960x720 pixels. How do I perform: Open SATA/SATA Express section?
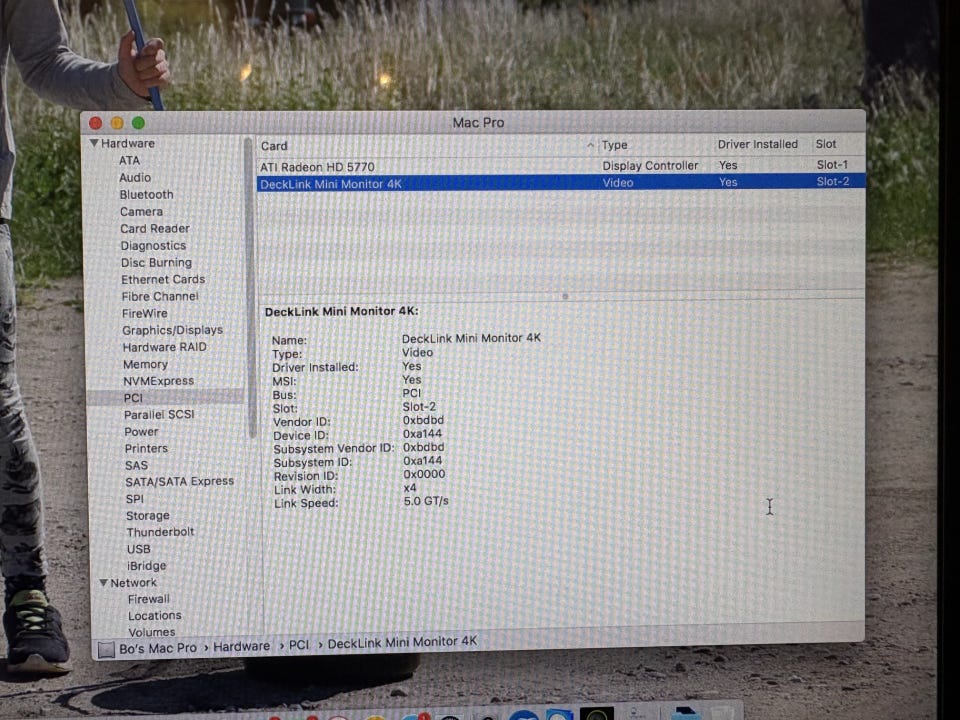(179, 482)
